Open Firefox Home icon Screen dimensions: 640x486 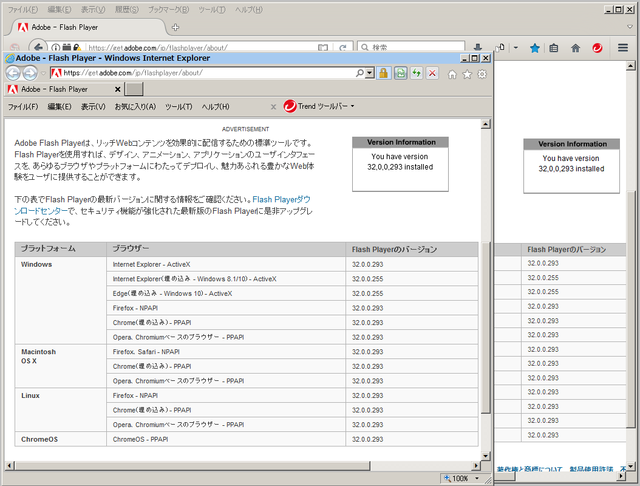coord(576,48)
